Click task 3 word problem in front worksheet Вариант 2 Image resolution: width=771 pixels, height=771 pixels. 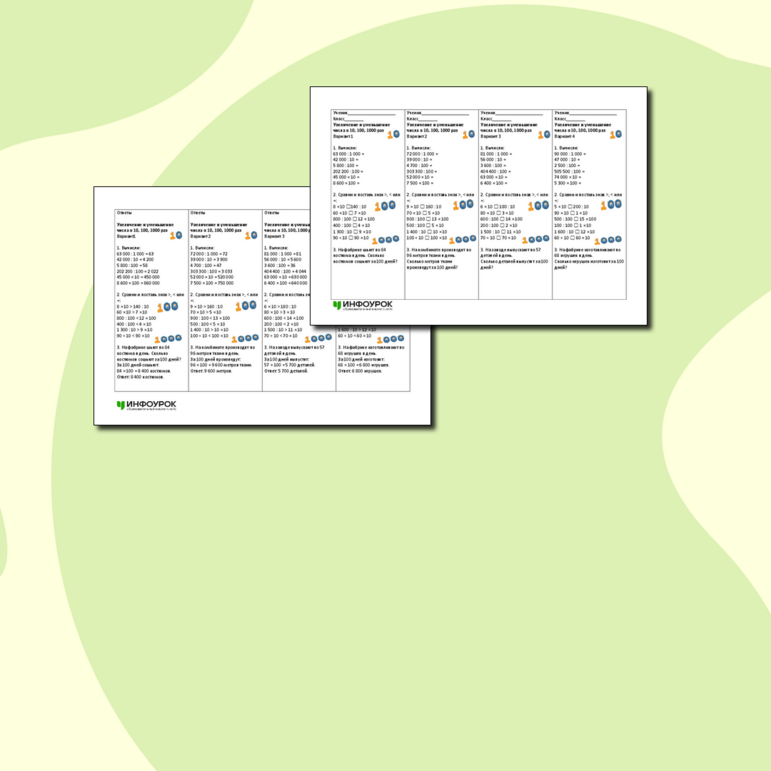[438, 256]
